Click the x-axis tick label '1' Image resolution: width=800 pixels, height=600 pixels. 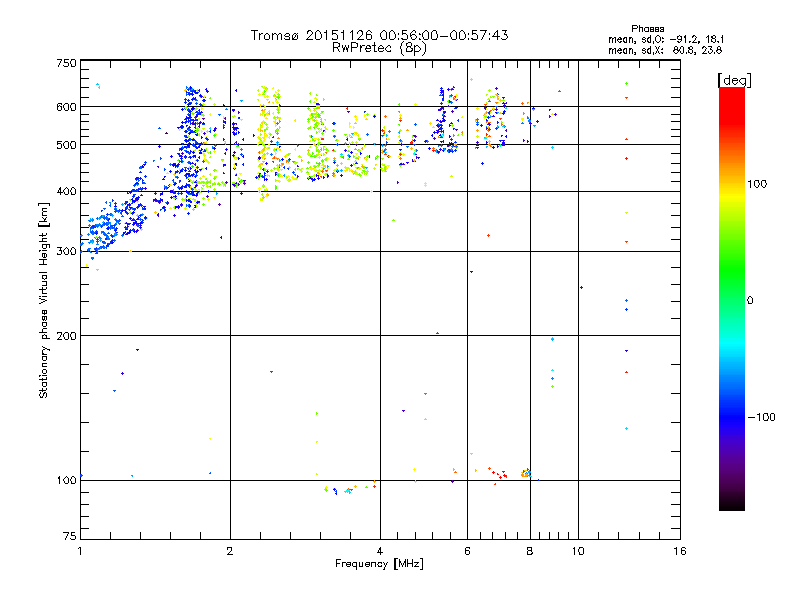click(80, 551)
